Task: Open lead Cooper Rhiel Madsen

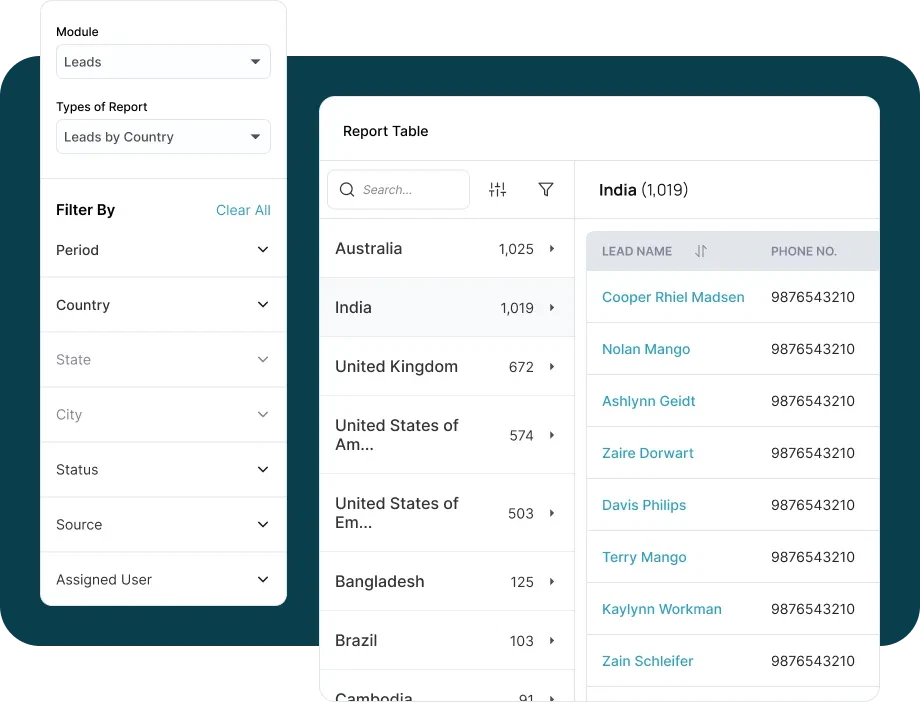Action: [673, 297]
